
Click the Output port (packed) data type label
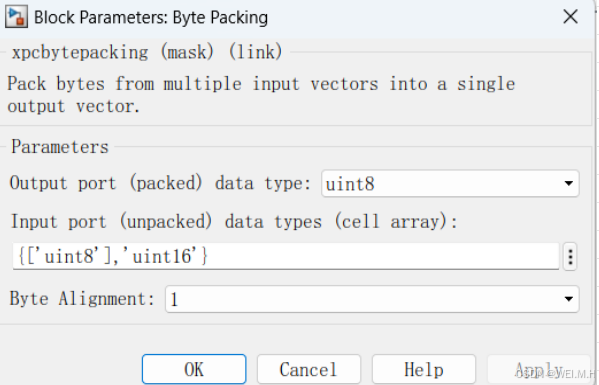(x=160, y=183)
